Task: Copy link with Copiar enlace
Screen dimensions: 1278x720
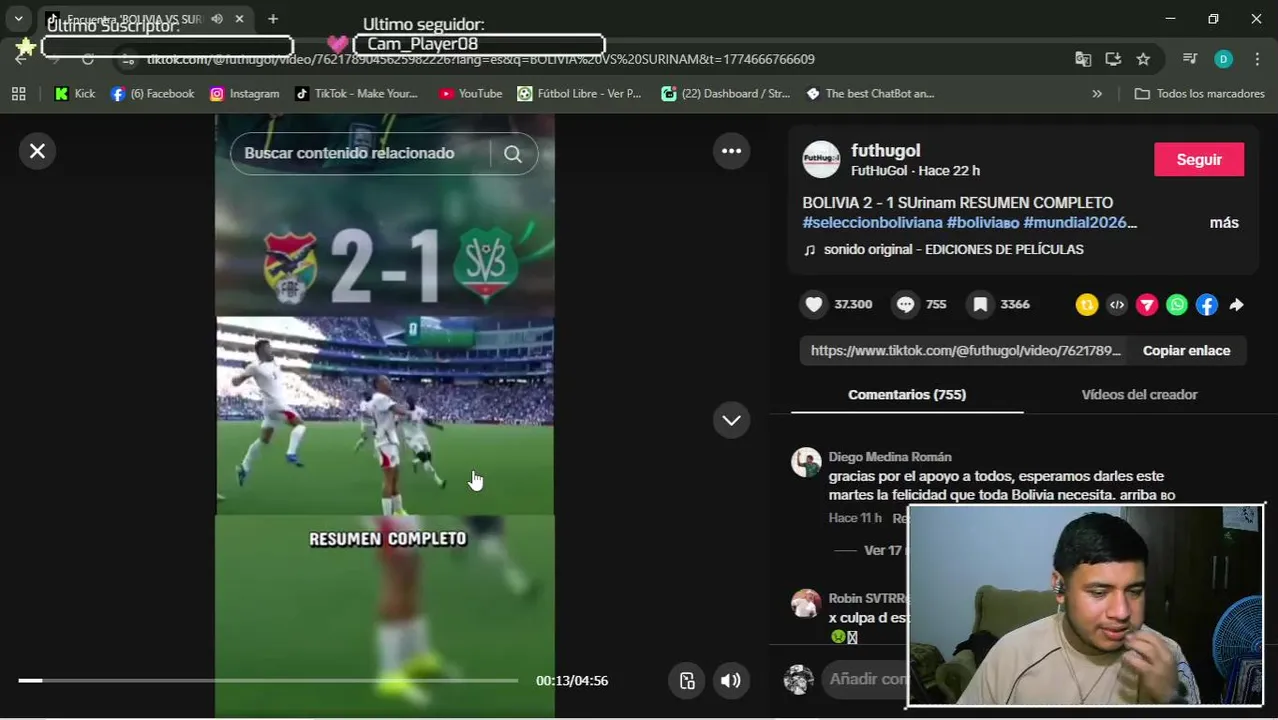Action: click(1187, 351)
